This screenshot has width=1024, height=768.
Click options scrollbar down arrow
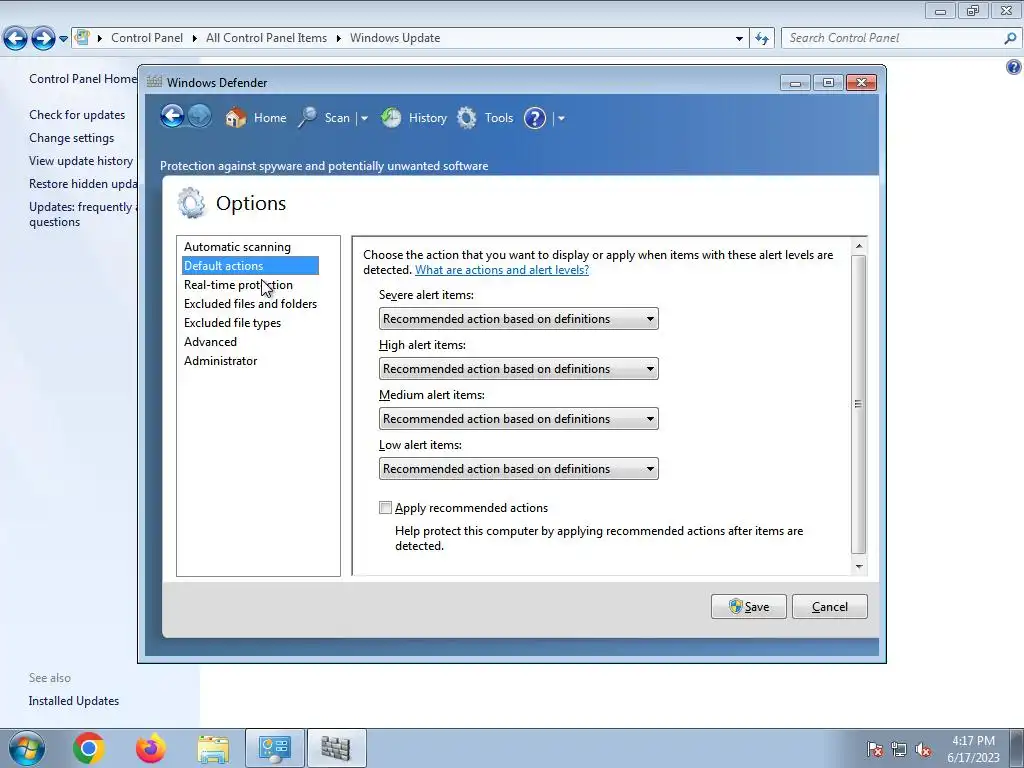tap(859, 567)
